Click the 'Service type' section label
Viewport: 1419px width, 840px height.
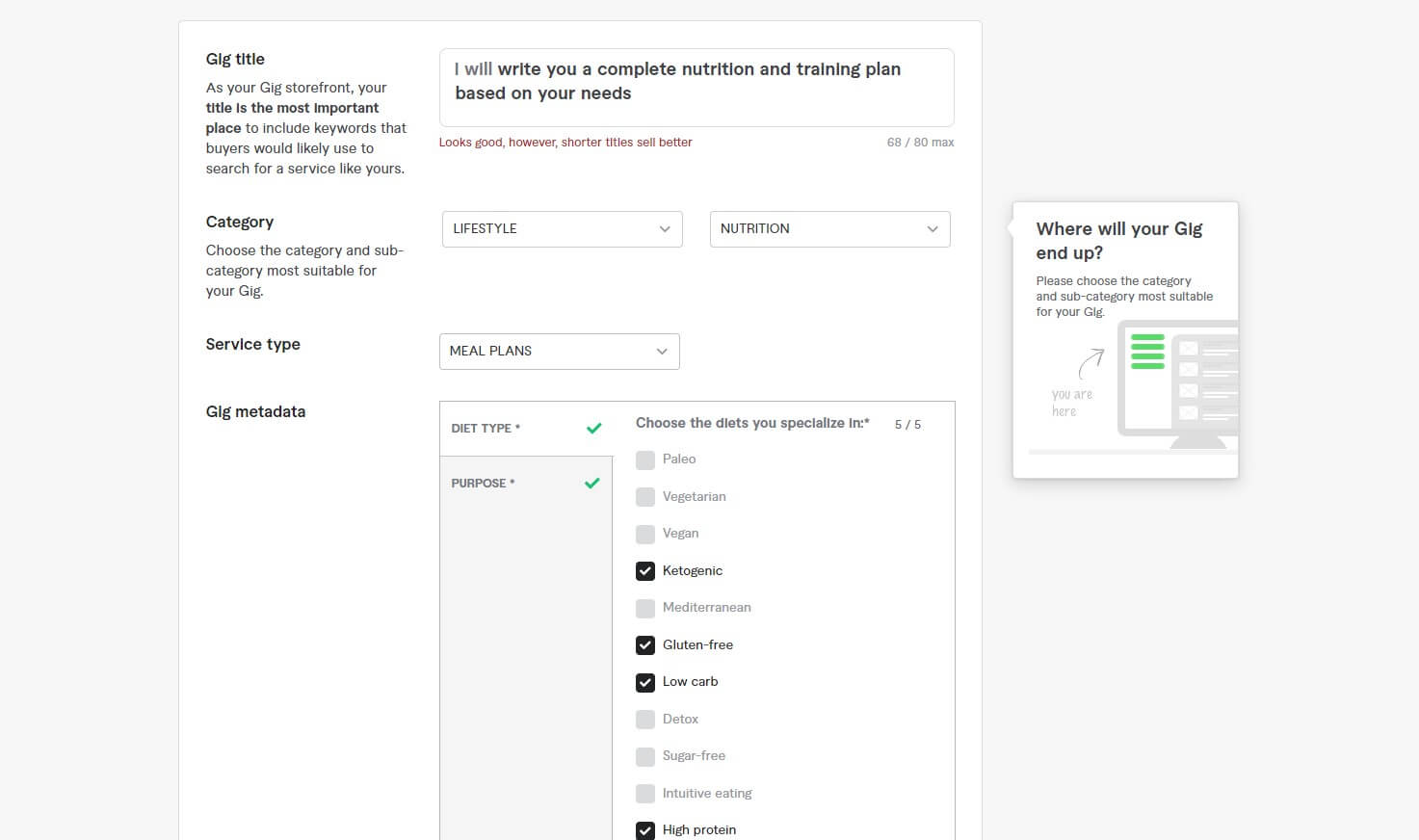click(253, 344)
